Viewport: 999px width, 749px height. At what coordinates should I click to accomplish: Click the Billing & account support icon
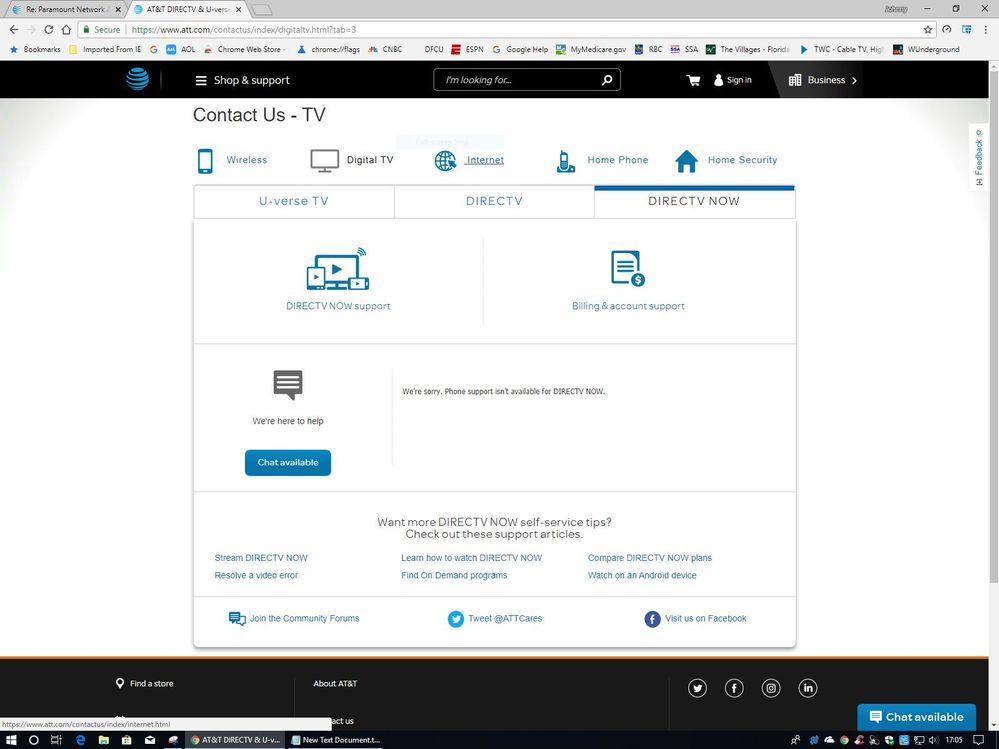coord(628,269)
